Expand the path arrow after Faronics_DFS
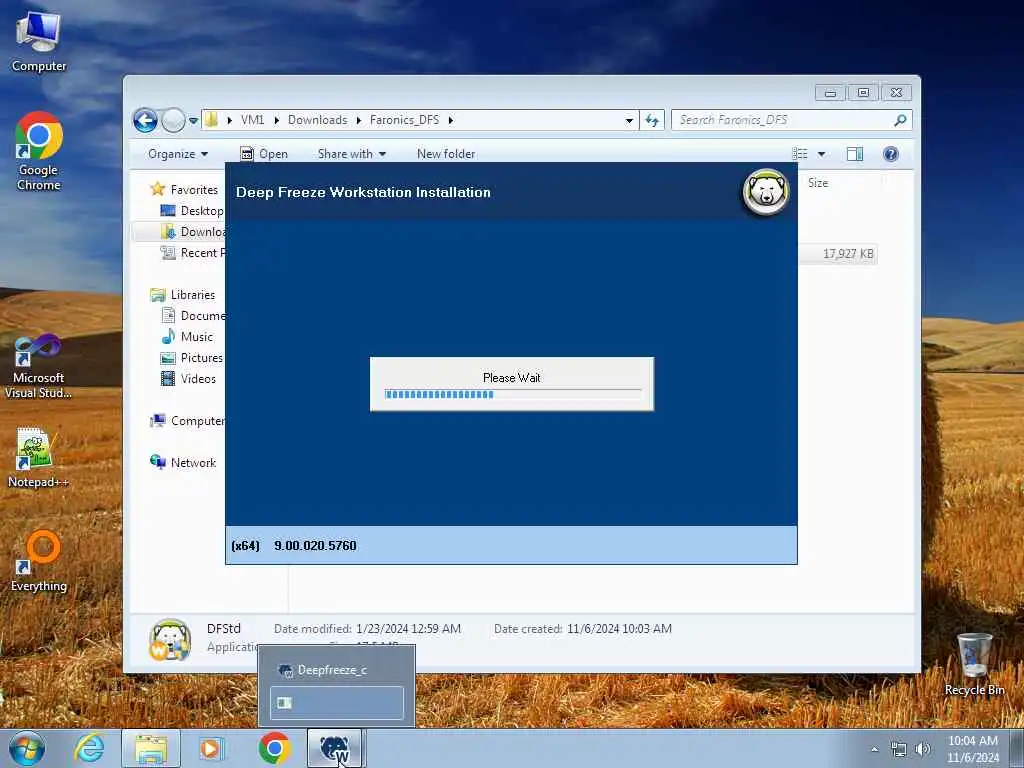Screen dimensions: 1024x768 tap(451, 120)
